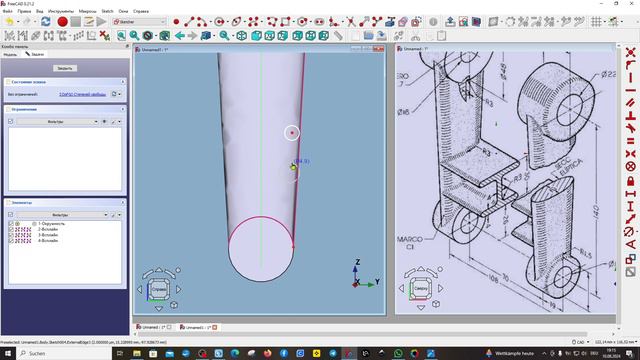Collapse the solver messages panel

[122, 82]
